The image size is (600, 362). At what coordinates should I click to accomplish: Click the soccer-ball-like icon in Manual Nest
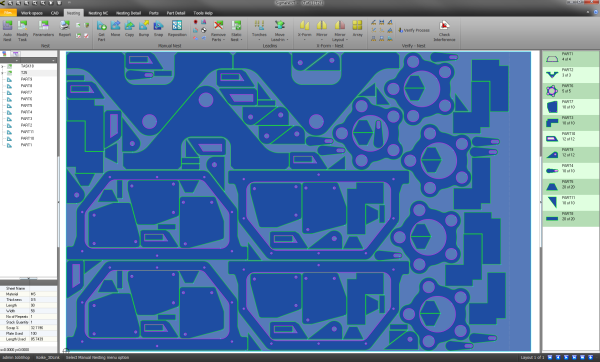click(204, 30)
